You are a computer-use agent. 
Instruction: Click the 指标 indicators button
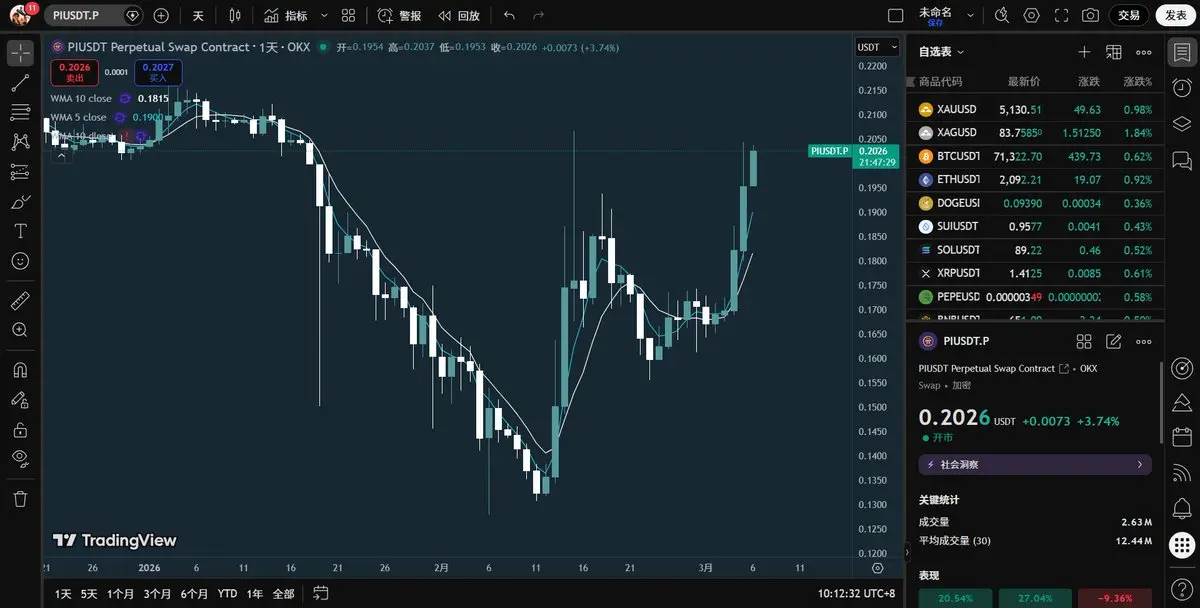[x=287, y=15]
